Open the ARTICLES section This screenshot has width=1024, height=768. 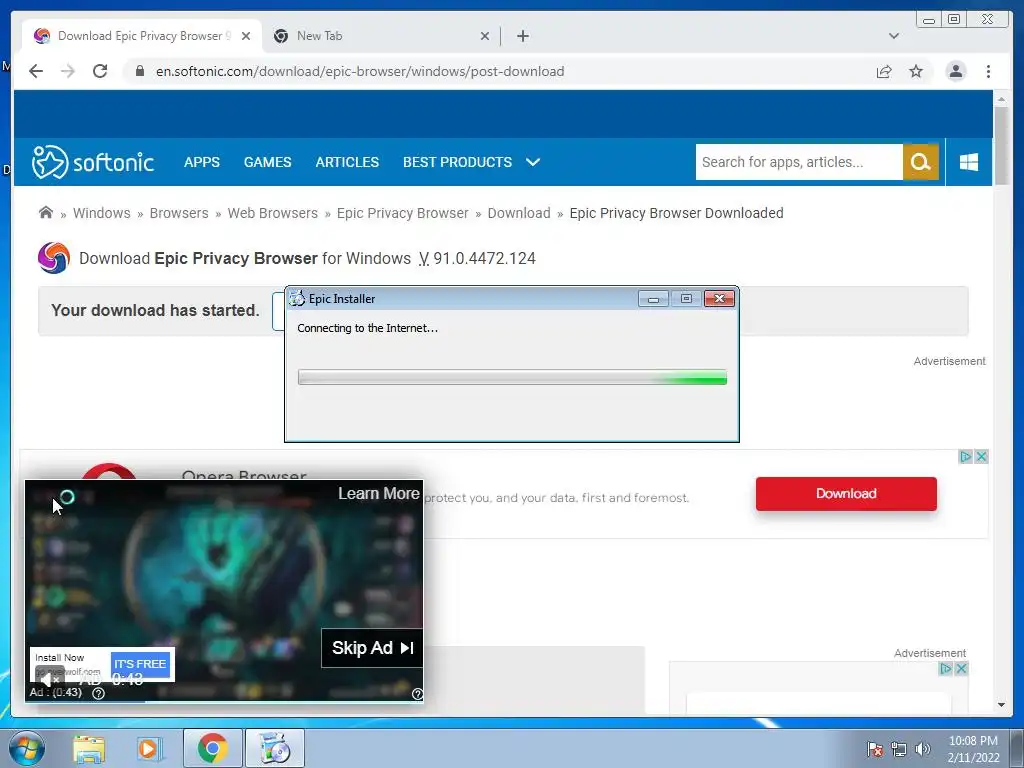point(347,162)
